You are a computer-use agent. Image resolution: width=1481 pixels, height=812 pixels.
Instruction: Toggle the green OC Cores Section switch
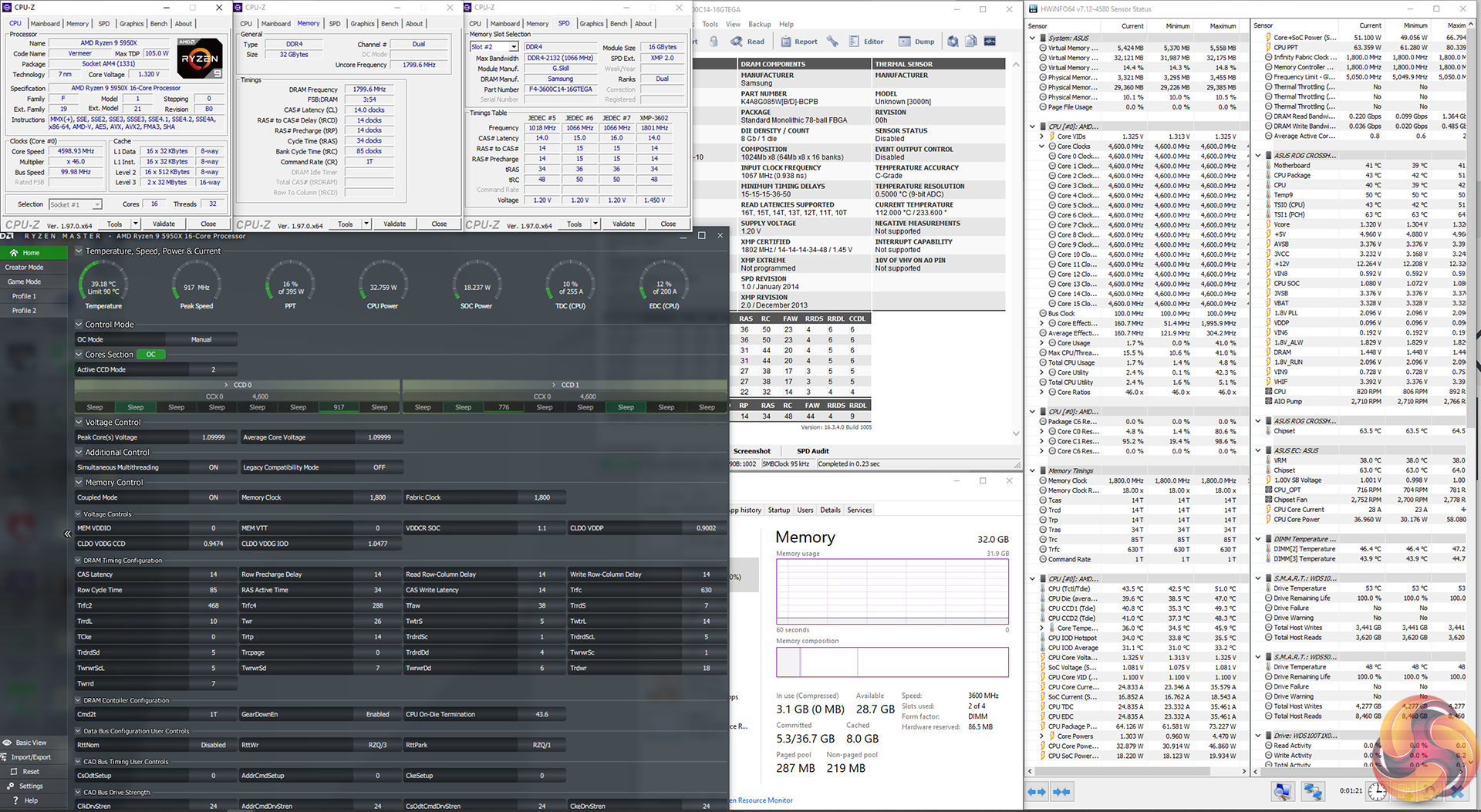(150, 355)
